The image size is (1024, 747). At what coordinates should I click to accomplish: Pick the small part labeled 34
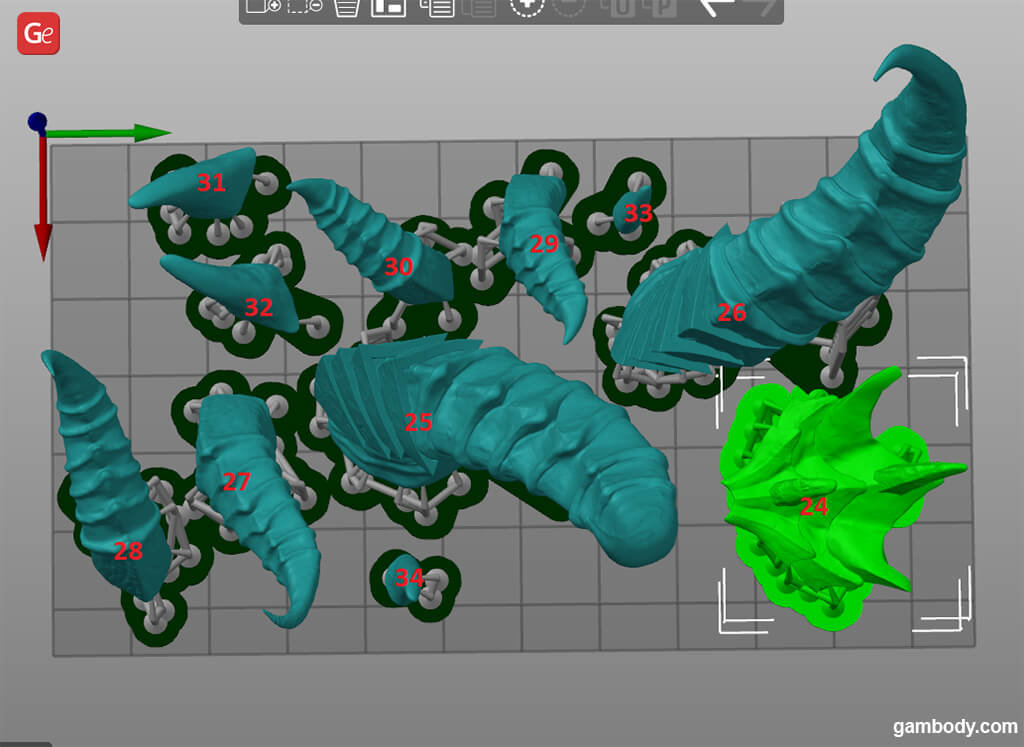point(407,579)
